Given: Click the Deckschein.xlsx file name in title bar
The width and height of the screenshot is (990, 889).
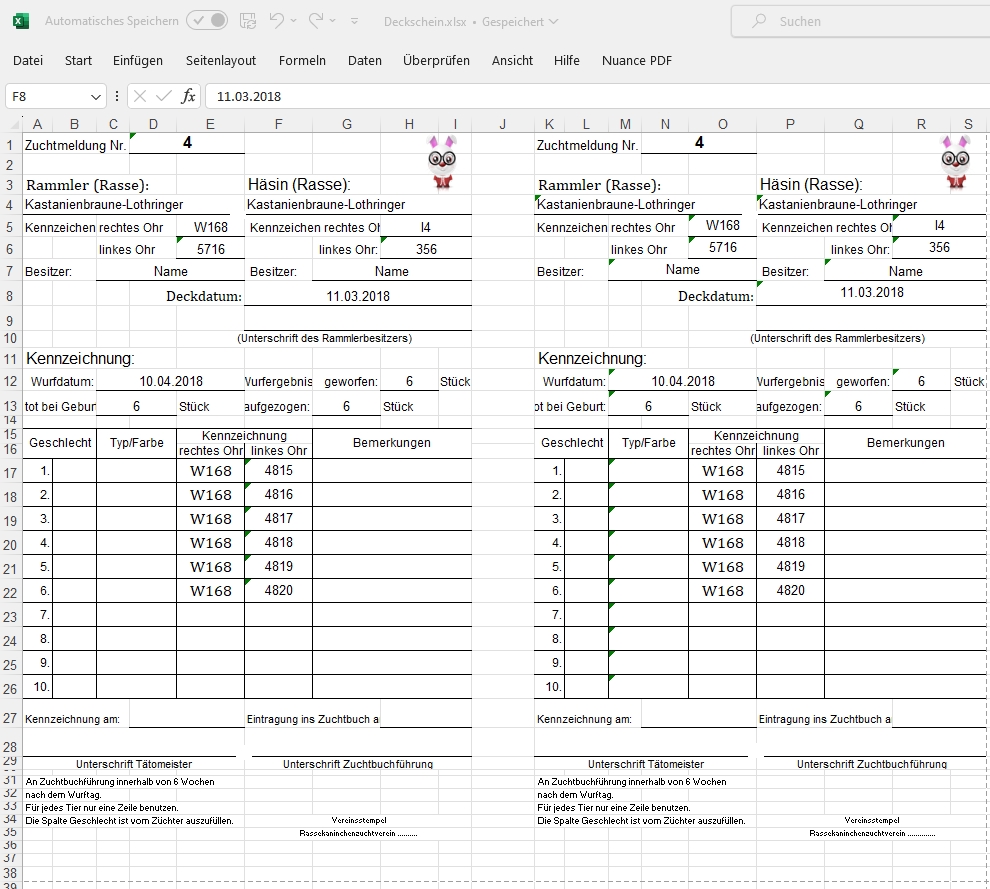Looking at the screenshot, I should pyautogui.click(x=425, y=21).
